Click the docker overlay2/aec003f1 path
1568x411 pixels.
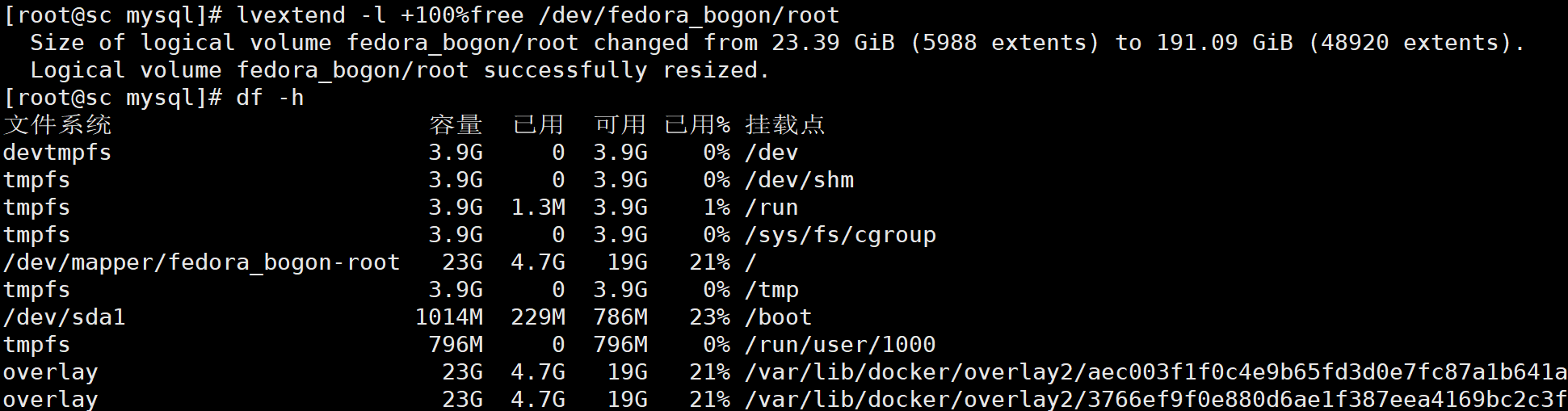pyautogui.click(x=1155, y=372)
